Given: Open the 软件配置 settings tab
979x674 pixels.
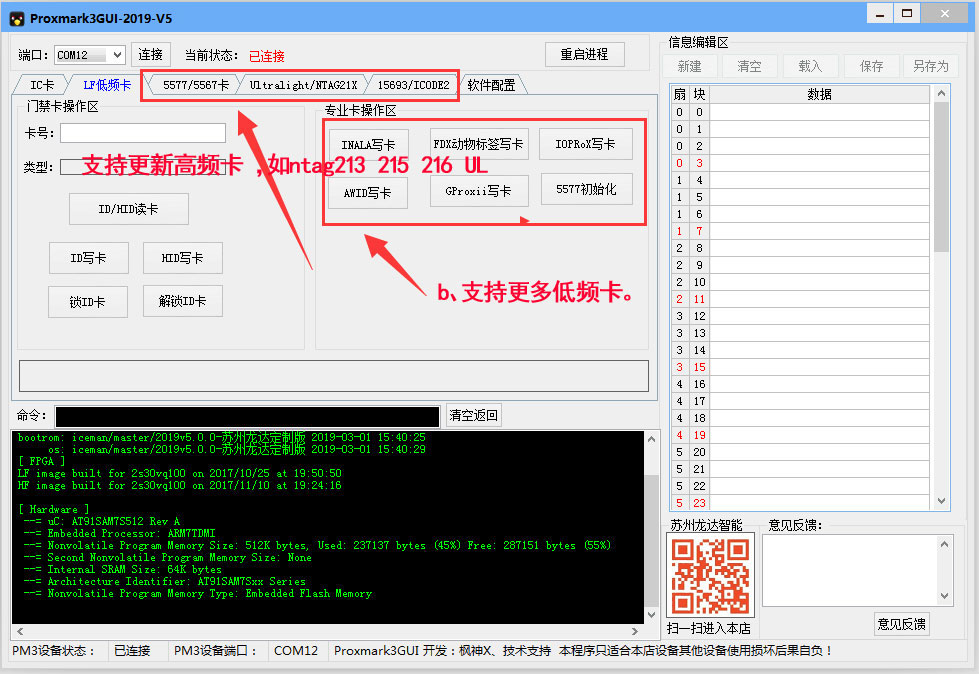Looking at the screenshot, I should 491,85.
